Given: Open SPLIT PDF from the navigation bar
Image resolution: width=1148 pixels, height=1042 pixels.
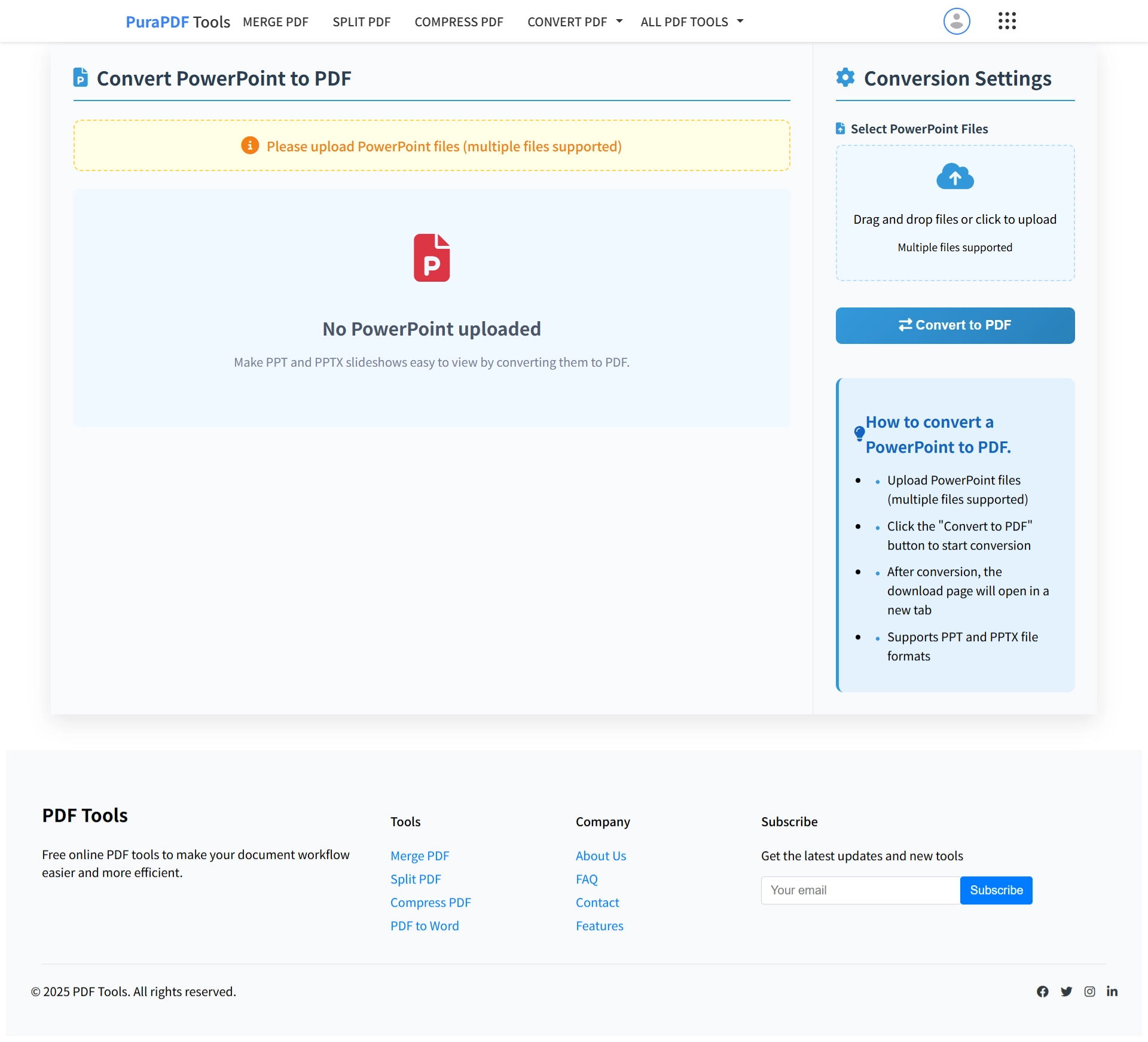Looking at the screenshot, I should (361, 22).
